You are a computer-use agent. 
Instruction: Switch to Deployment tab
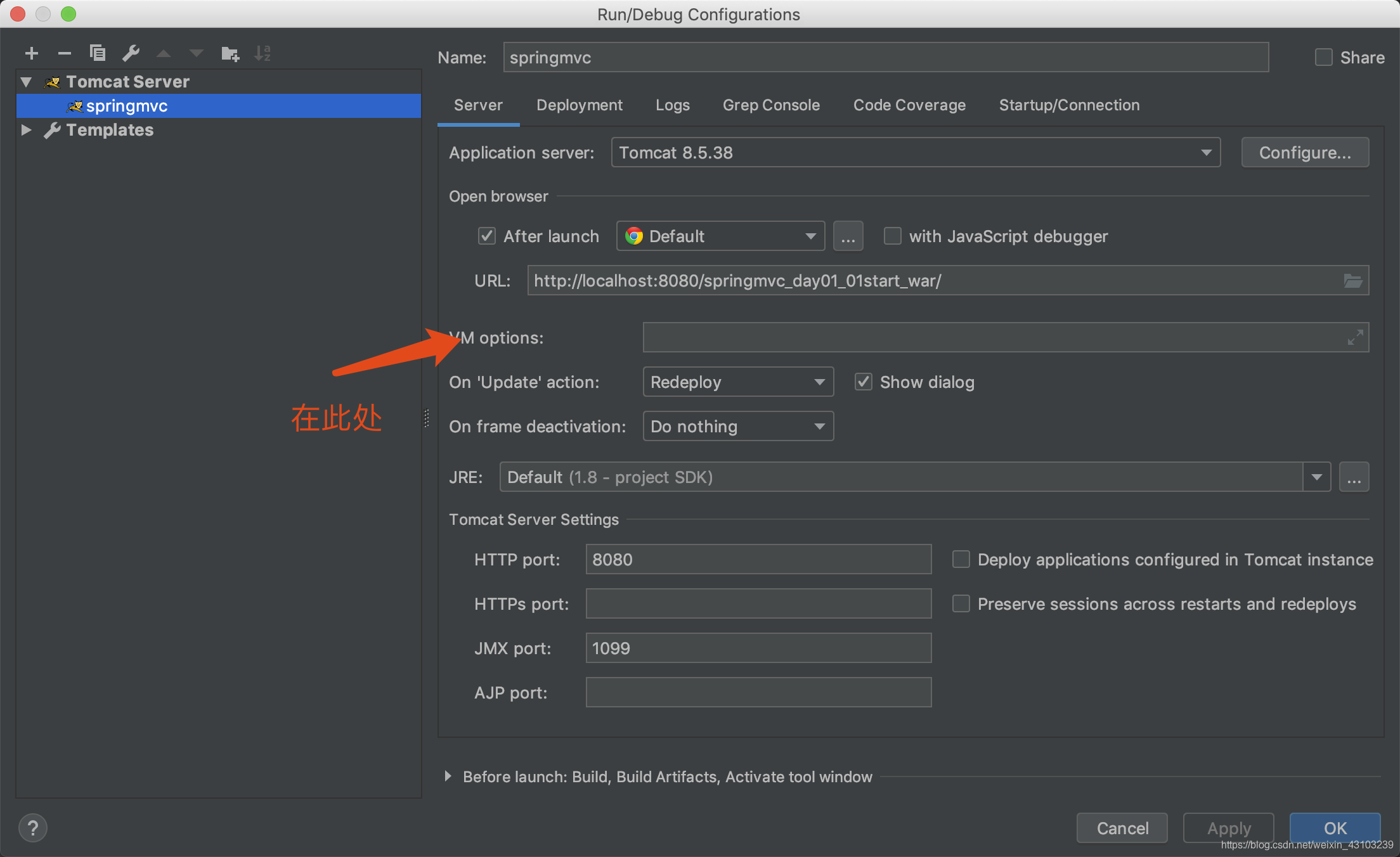(580, 105)
